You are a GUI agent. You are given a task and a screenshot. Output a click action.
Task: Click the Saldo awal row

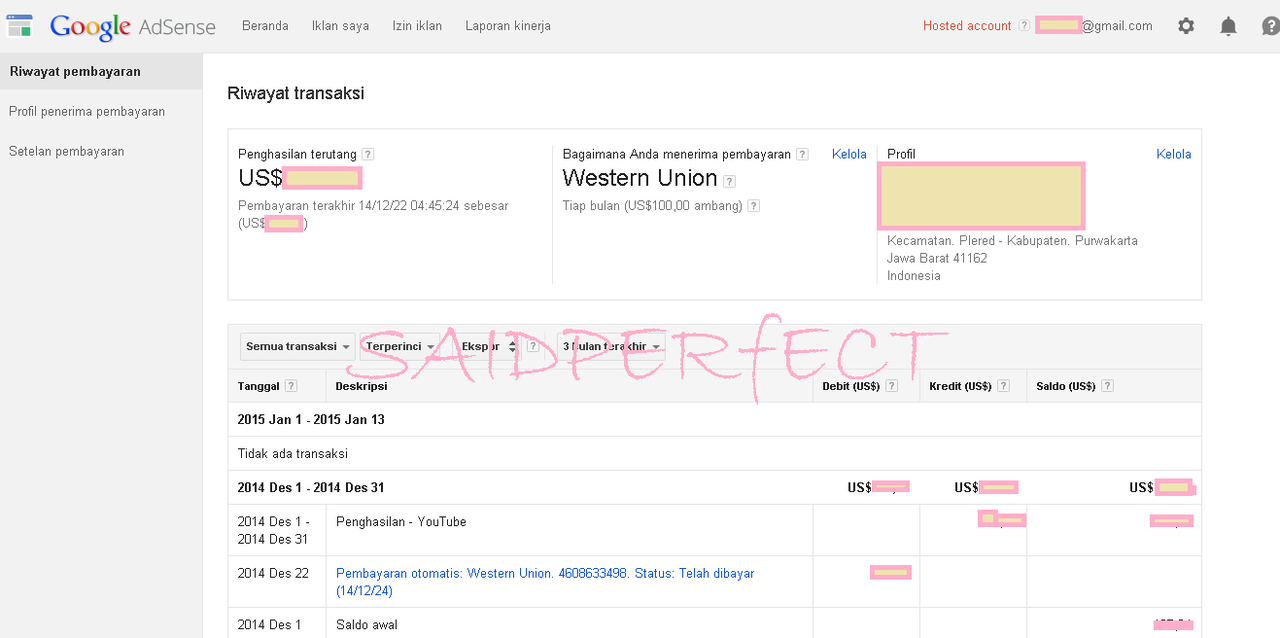[715, 624]
